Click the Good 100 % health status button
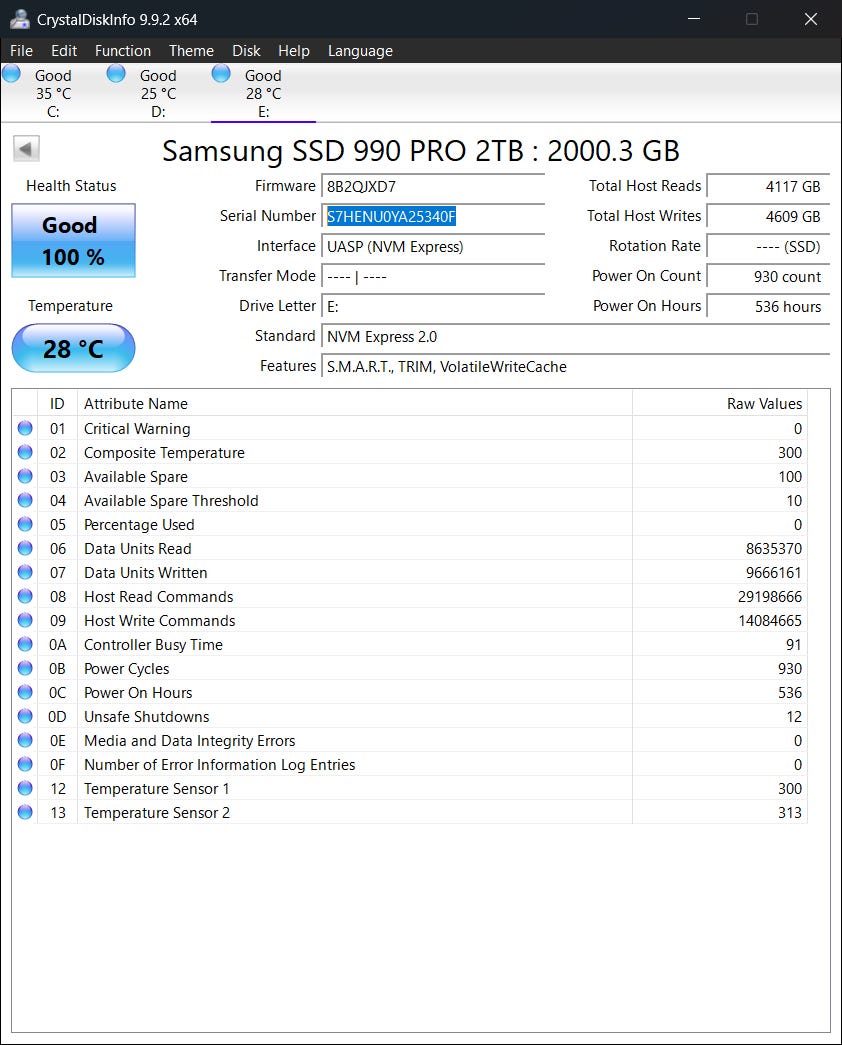The height and width of the screenshot is (1045, 842). click(73, 241)
